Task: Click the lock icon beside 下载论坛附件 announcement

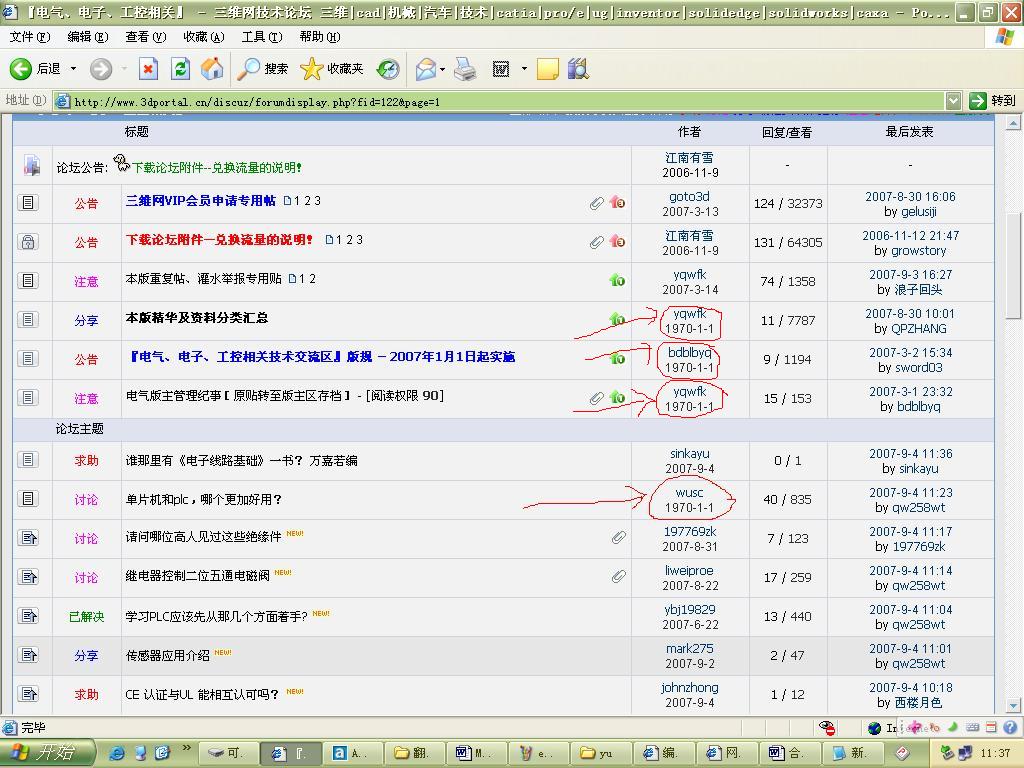Action: 29,241
